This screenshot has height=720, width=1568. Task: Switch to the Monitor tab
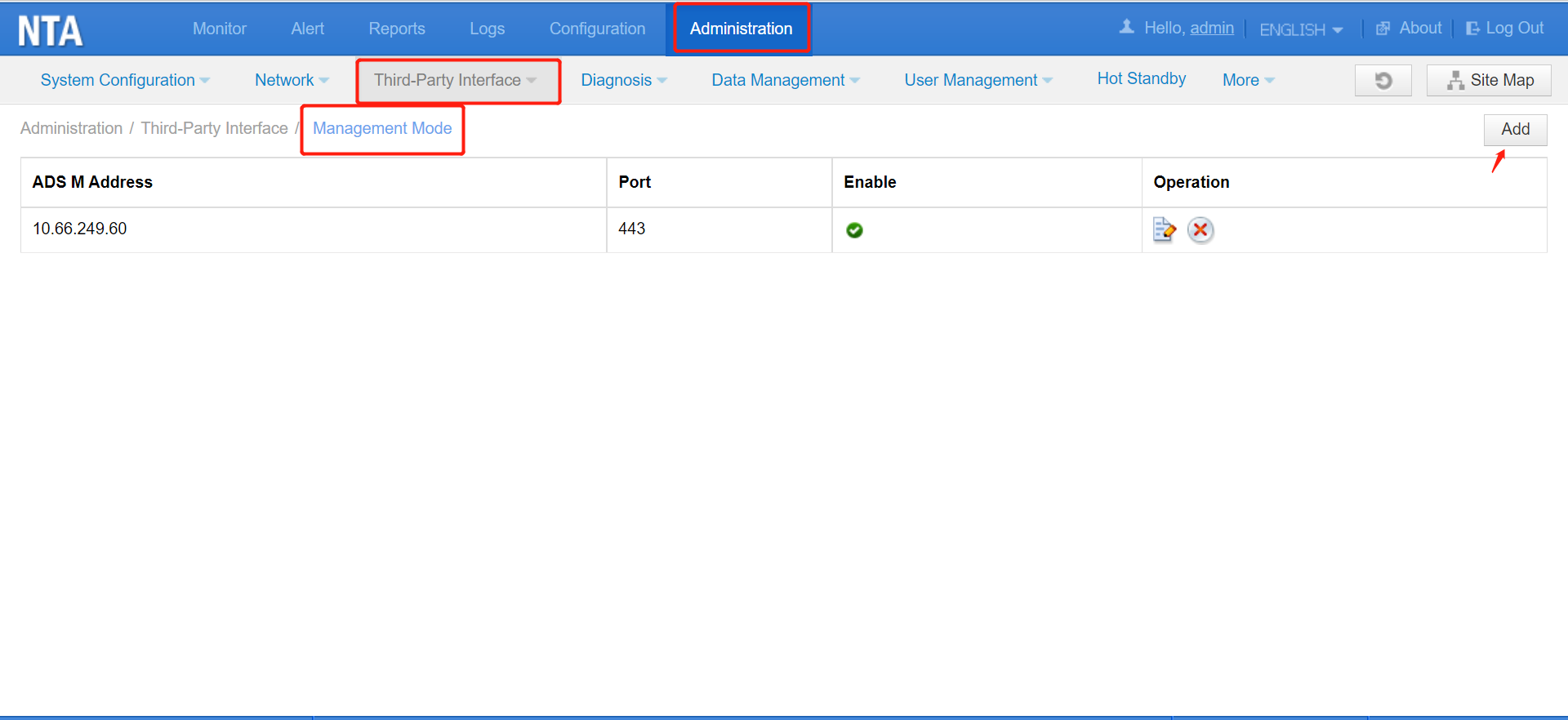[220, 29]
